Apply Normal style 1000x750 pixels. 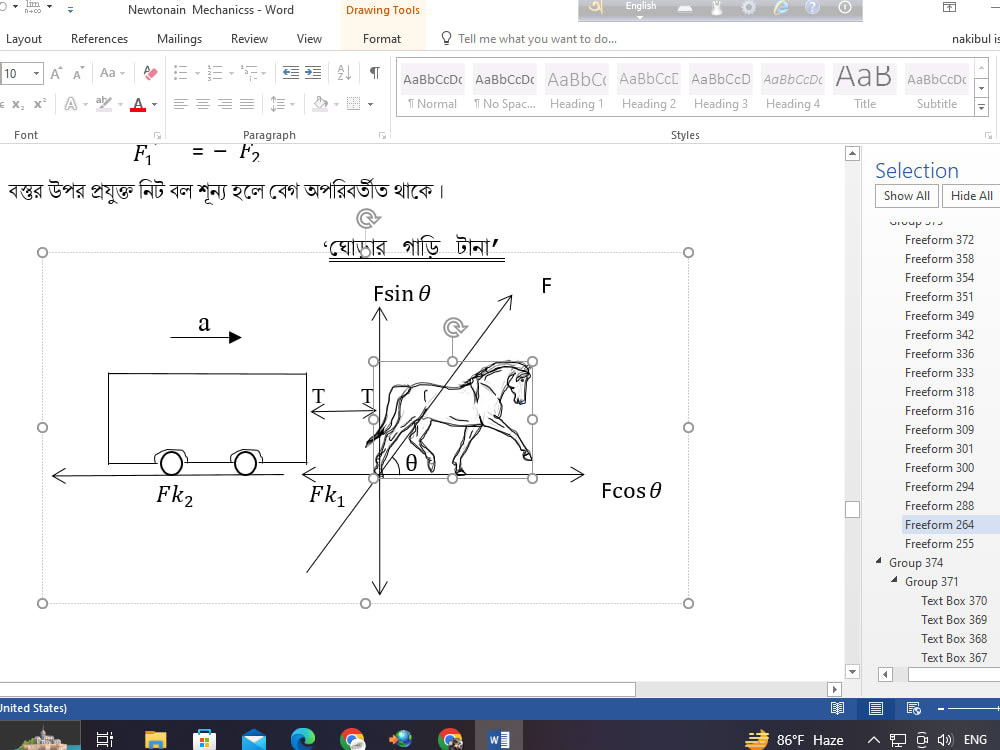(432, 88)
